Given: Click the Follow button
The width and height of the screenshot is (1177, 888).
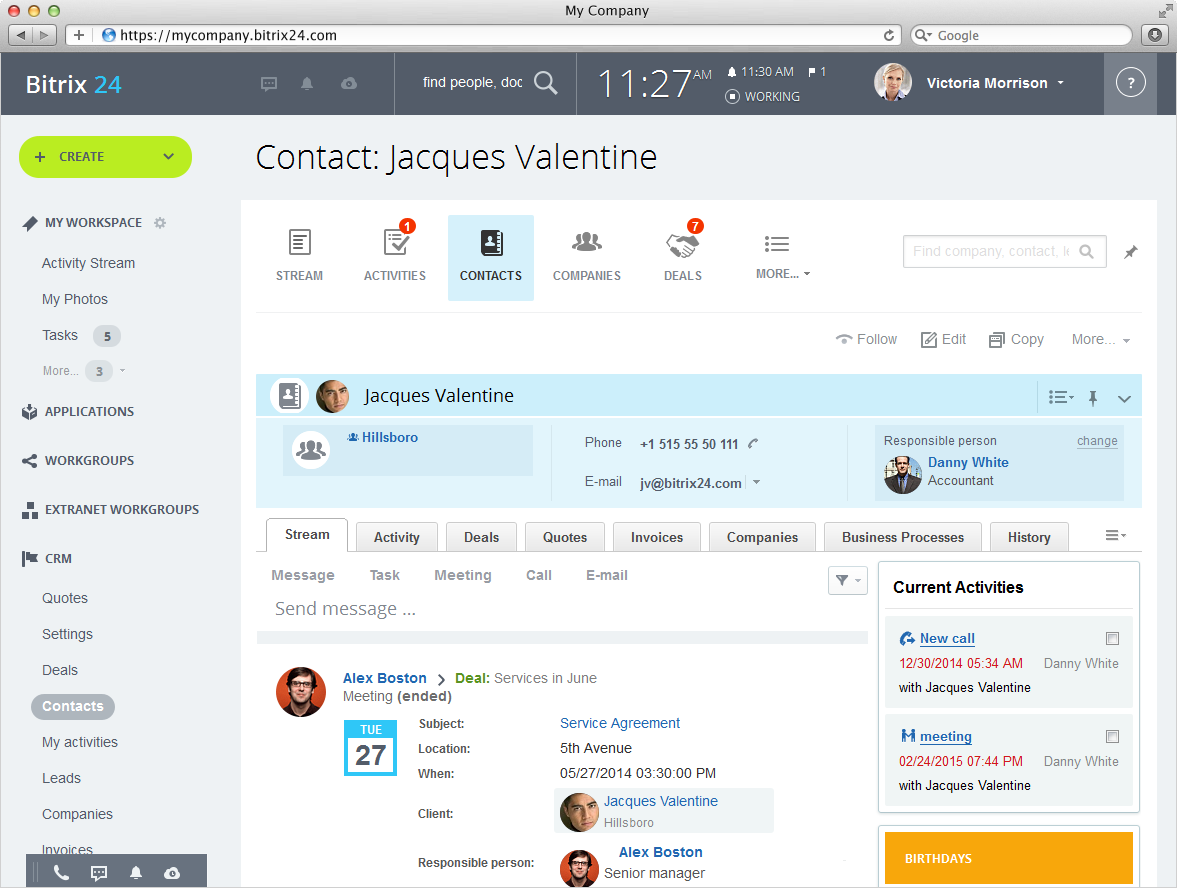Looking at the screenshot, I should 866,339.
